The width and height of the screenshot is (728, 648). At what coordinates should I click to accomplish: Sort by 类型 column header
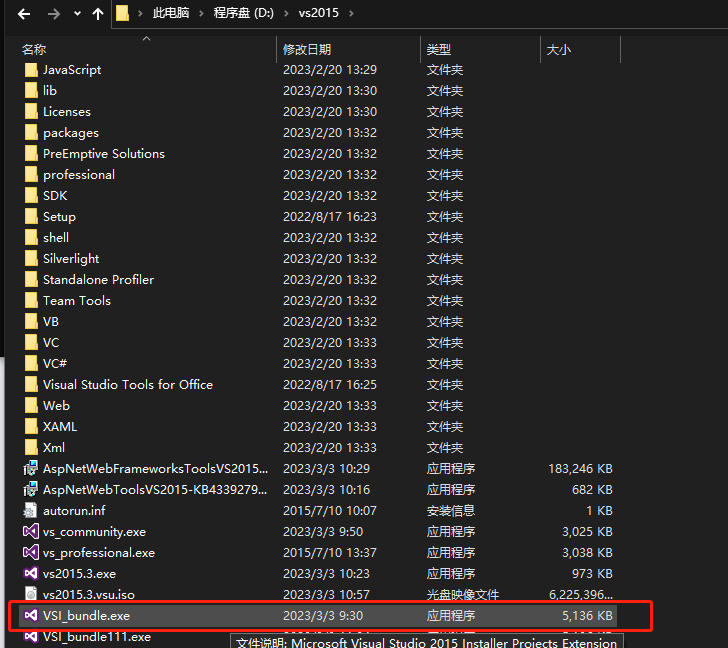click(439, 50)
